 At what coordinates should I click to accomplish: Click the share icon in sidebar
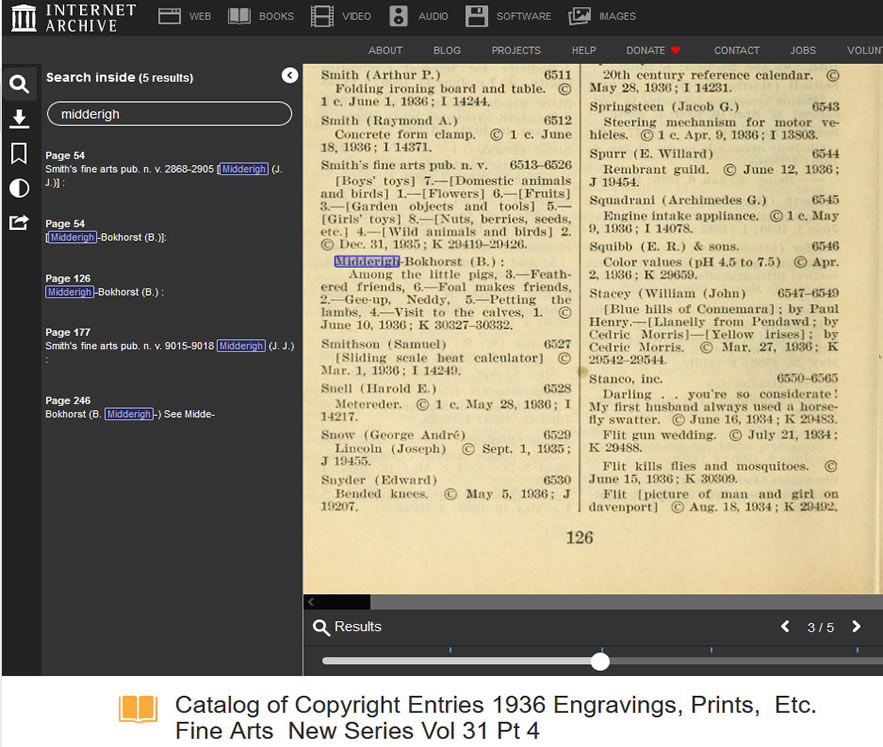19,222
